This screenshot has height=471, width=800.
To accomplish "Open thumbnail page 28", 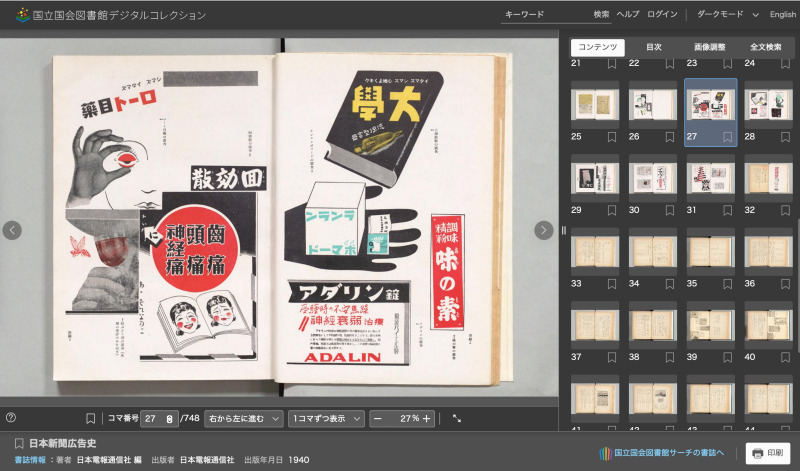I will [x=768, y=104].
